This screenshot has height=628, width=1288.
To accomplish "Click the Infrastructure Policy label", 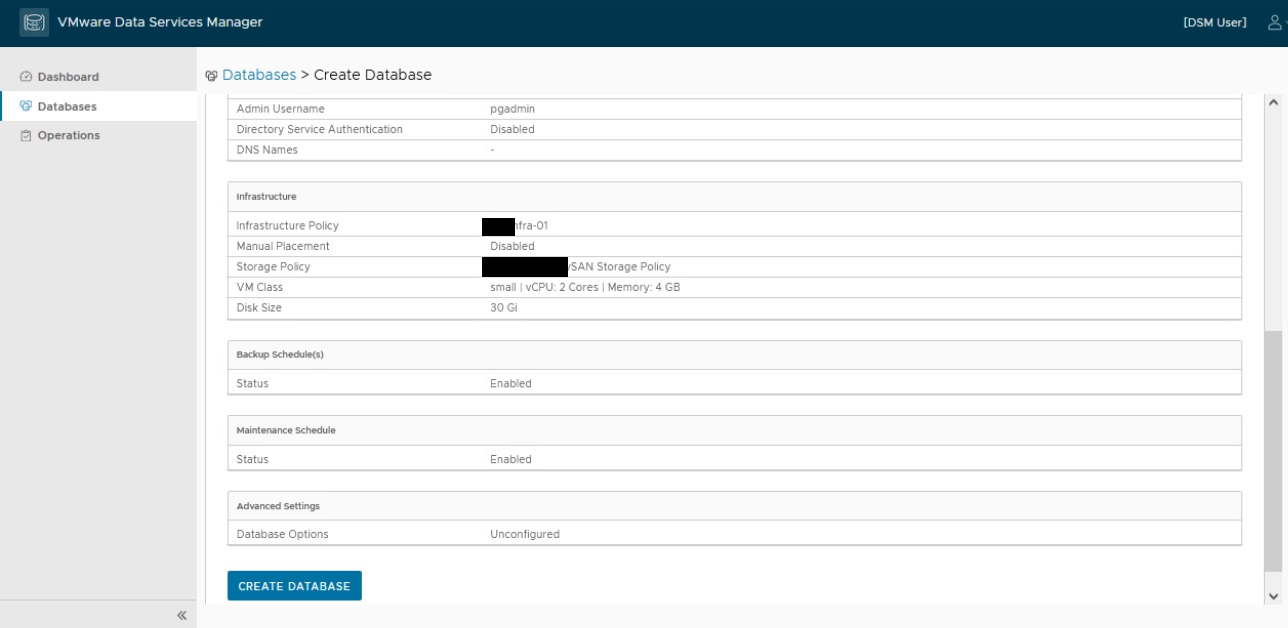I will click(288, 226).
